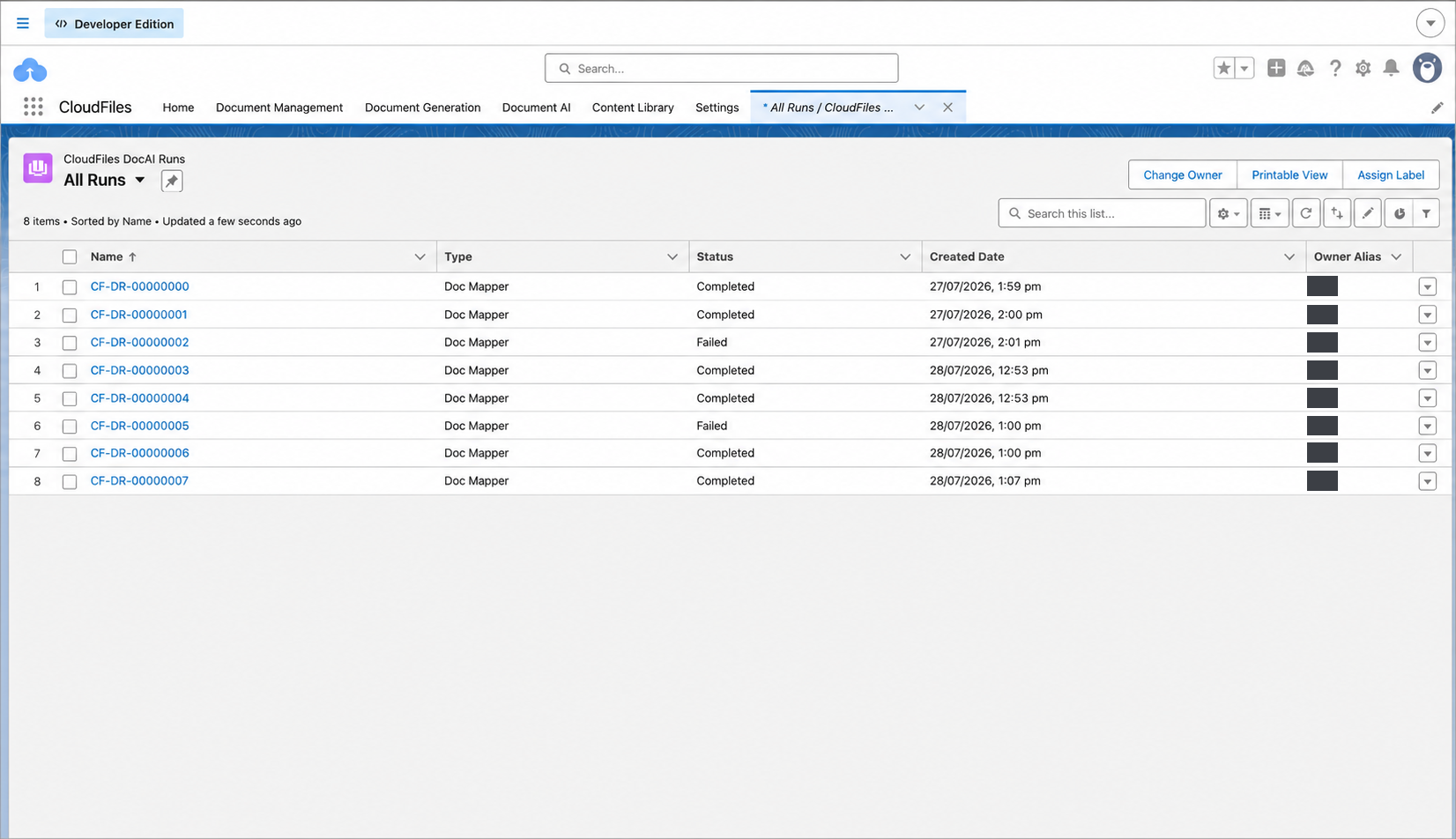Sort by the Name column header
This screenshot has width=1456, height=839.
coord(107,256)
